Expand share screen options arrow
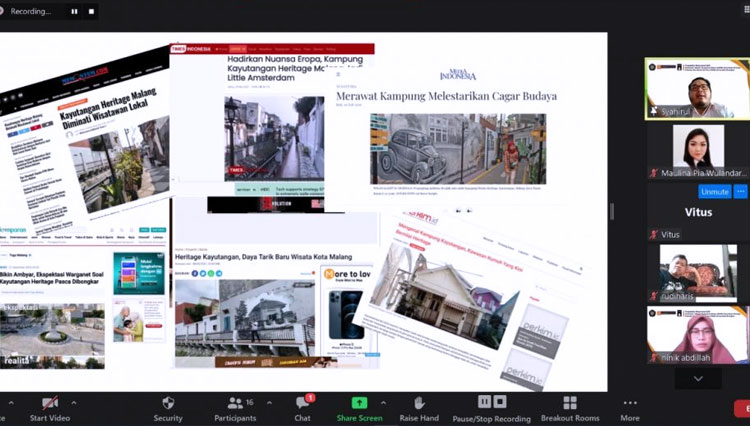 (x=383, y=403)
